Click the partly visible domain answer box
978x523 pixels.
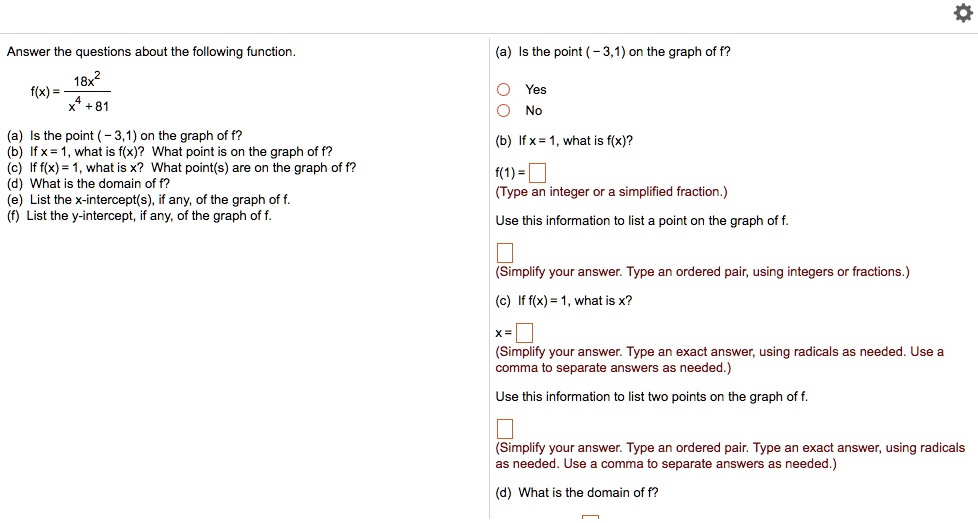(x=590, y=518)
